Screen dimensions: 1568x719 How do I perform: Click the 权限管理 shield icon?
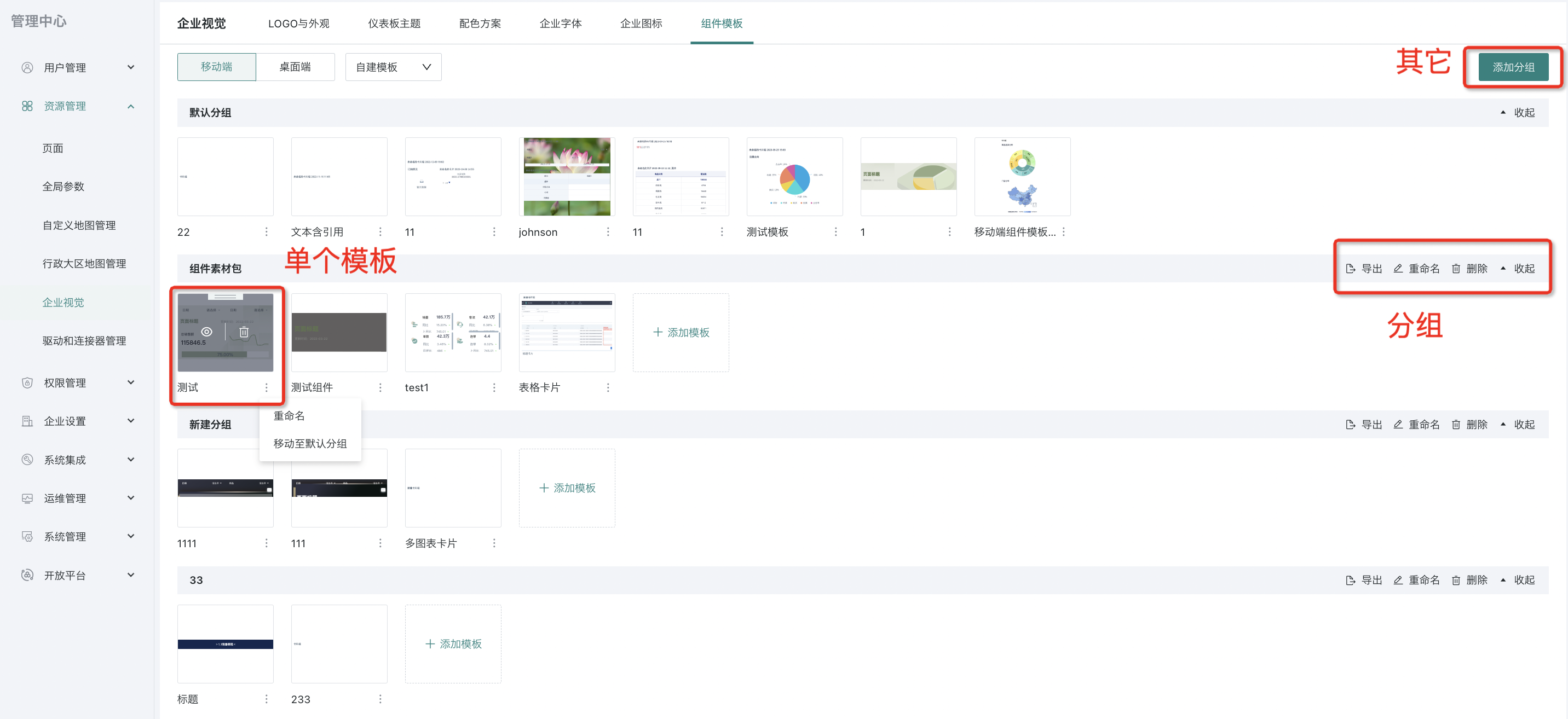pos(27,382)
